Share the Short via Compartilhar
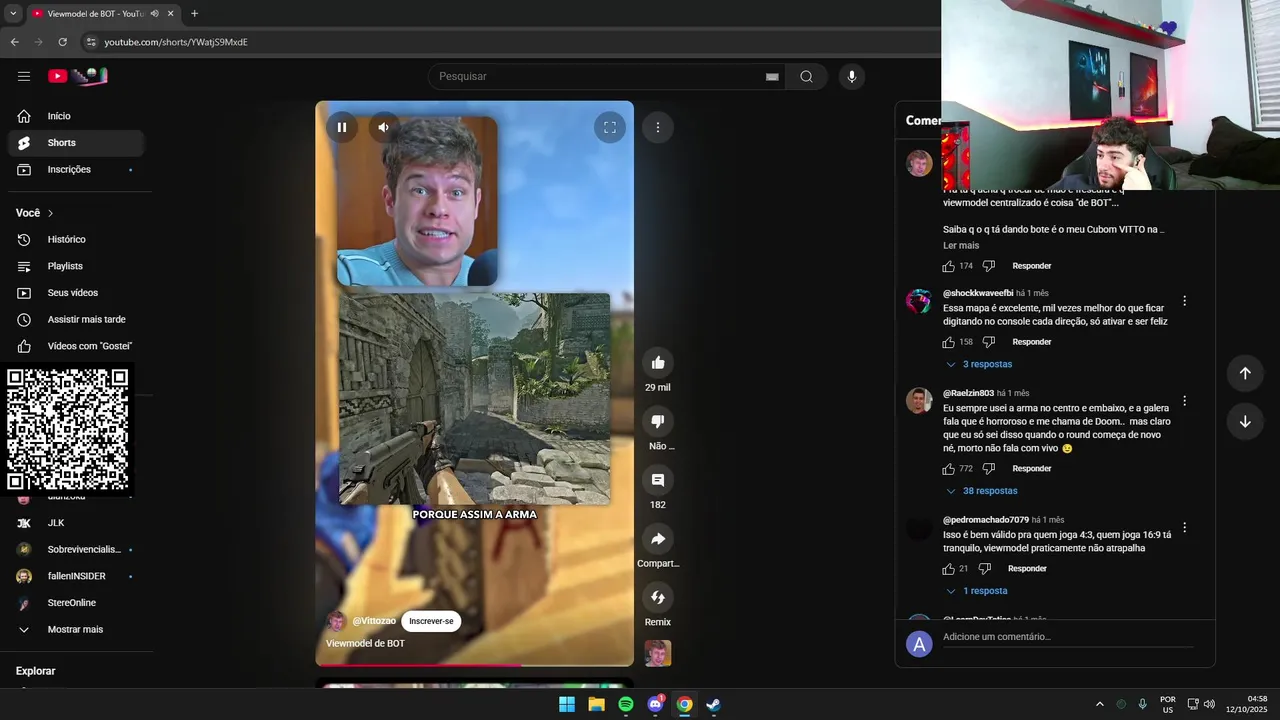Image resolution: width=1280 pixels, height=720 pixels. tap(658, 539)
